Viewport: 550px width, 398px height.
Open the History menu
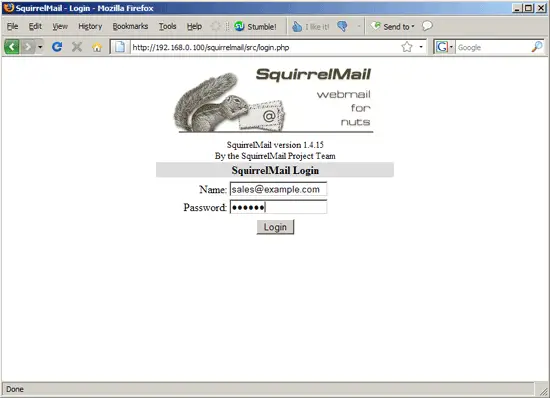(x=90, y=26)
